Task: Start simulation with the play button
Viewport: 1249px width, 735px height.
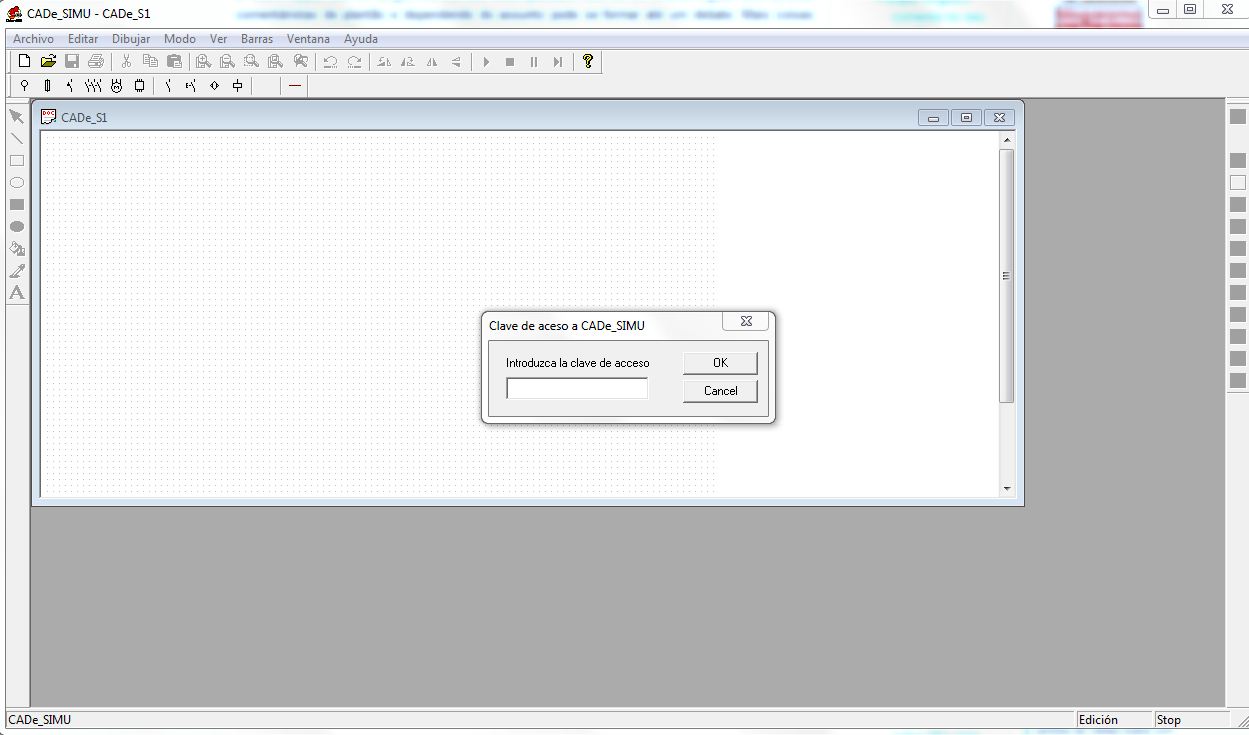Action: (x=486, y=62)
